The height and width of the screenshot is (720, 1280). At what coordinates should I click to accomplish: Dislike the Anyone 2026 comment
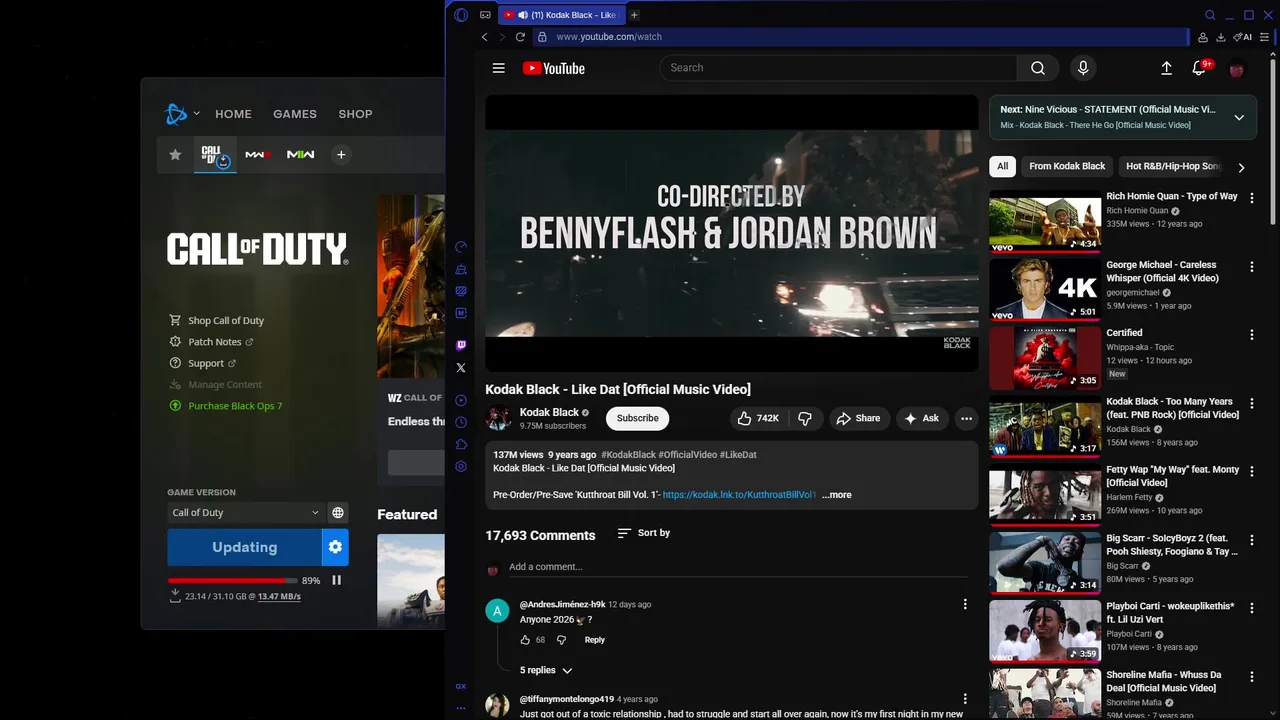click(561, 640)
